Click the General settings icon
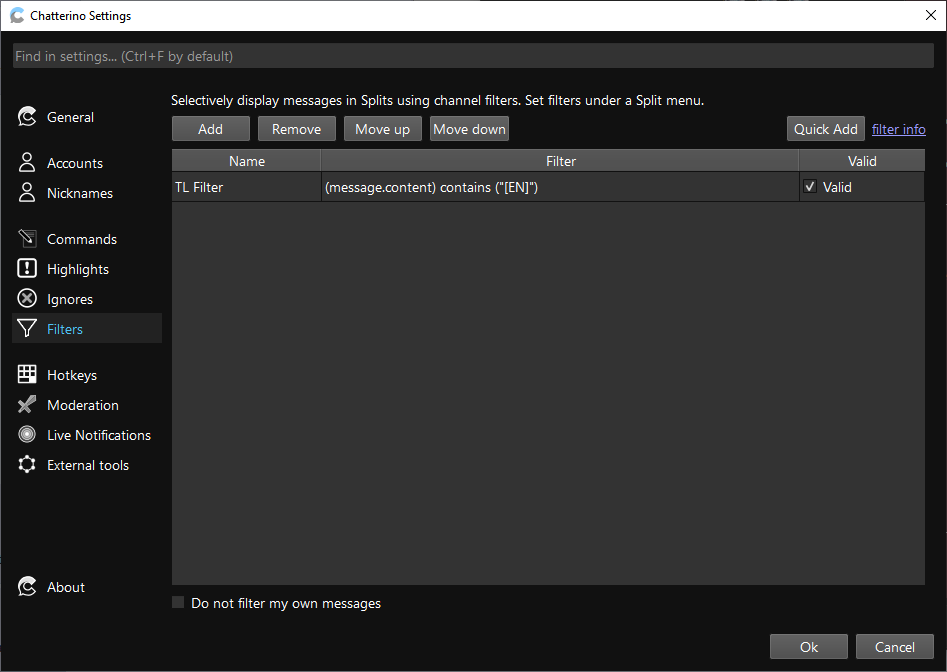This screenshot has width=947, height=672. point(27,117)
